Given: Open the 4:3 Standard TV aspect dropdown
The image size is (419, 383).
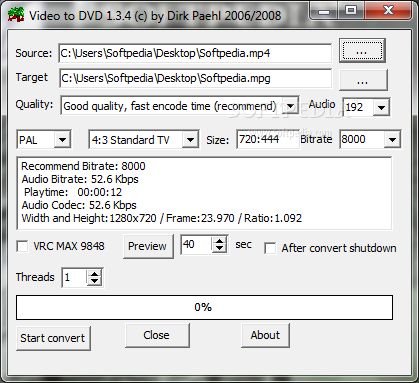Looking at the screenshot, I should point(190,139).
